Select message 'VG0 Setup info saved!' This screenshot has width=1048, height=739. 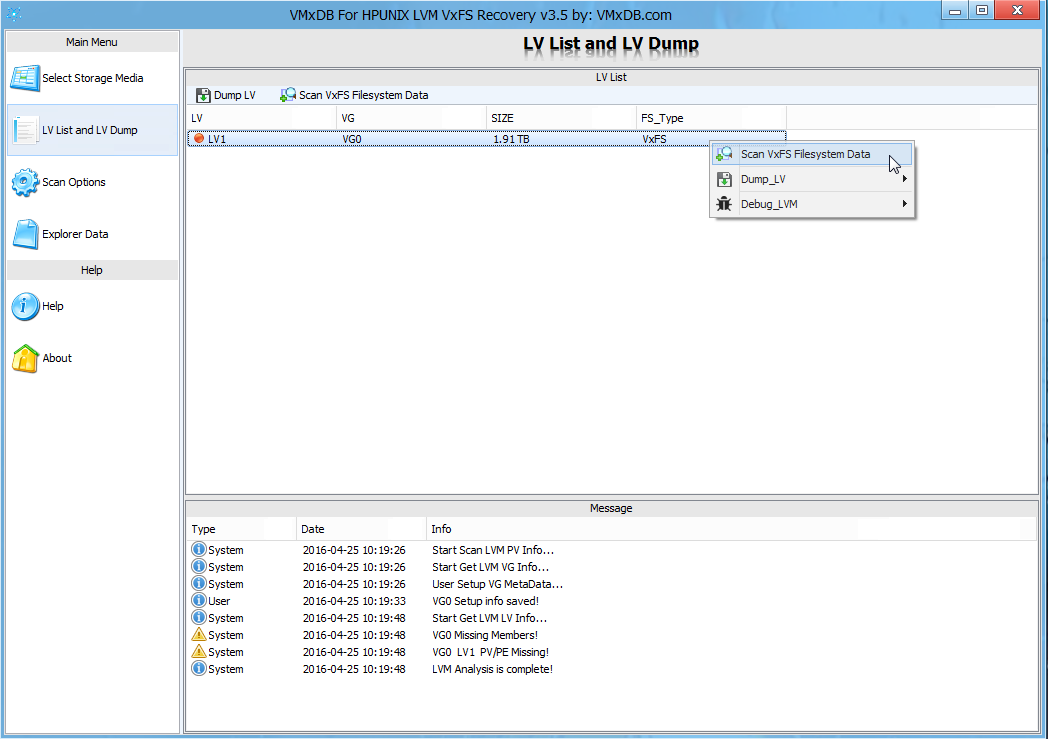(485, 601)
